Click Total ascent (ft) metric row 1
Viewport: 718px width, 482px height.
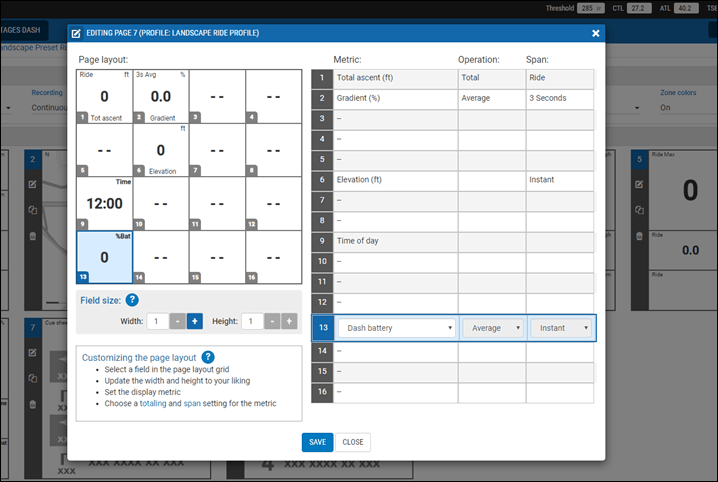395,78
